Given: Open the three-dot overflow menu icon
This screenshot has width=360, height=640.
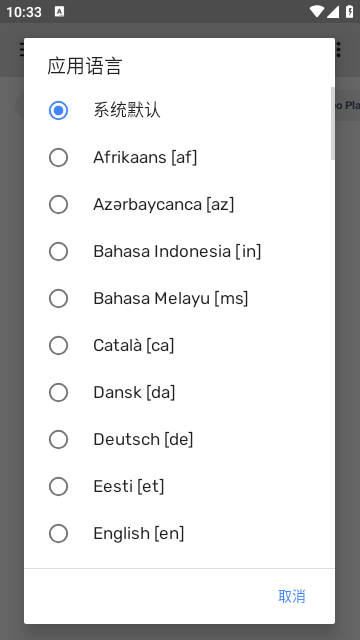Looking at the screenshot, I should point(338,50).
